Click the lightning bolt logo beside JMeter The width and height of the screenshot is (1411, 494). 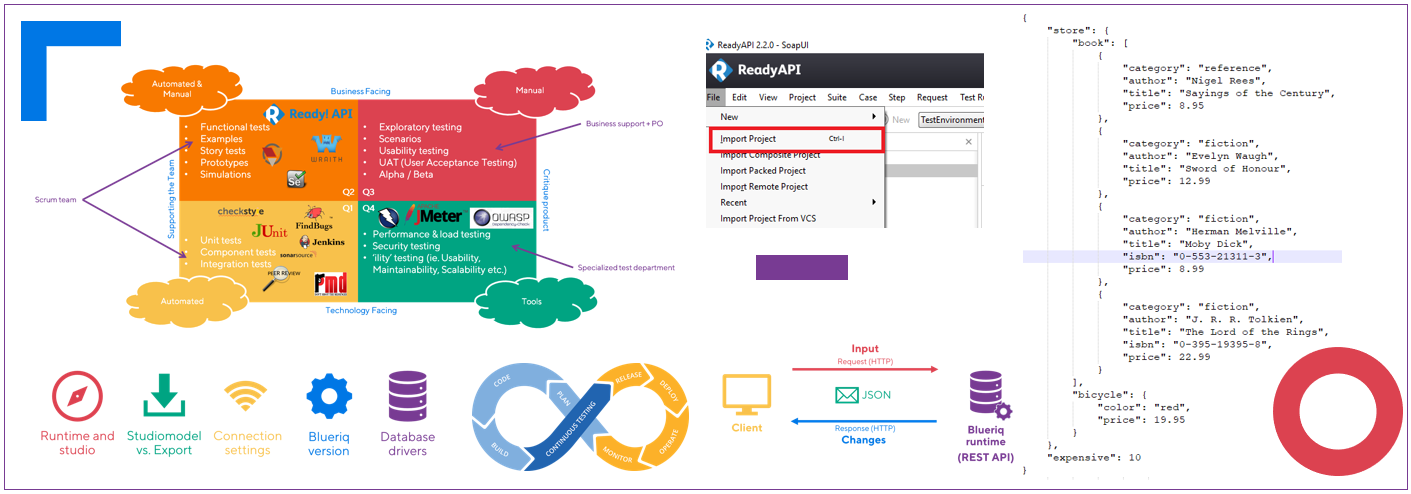coord(388,216)
